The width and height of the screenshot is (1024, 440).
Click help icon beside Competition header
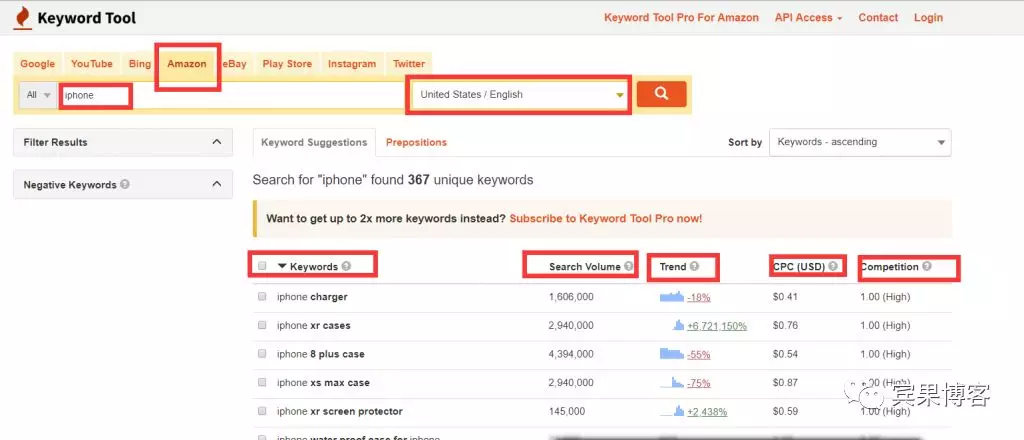(927, 266)
